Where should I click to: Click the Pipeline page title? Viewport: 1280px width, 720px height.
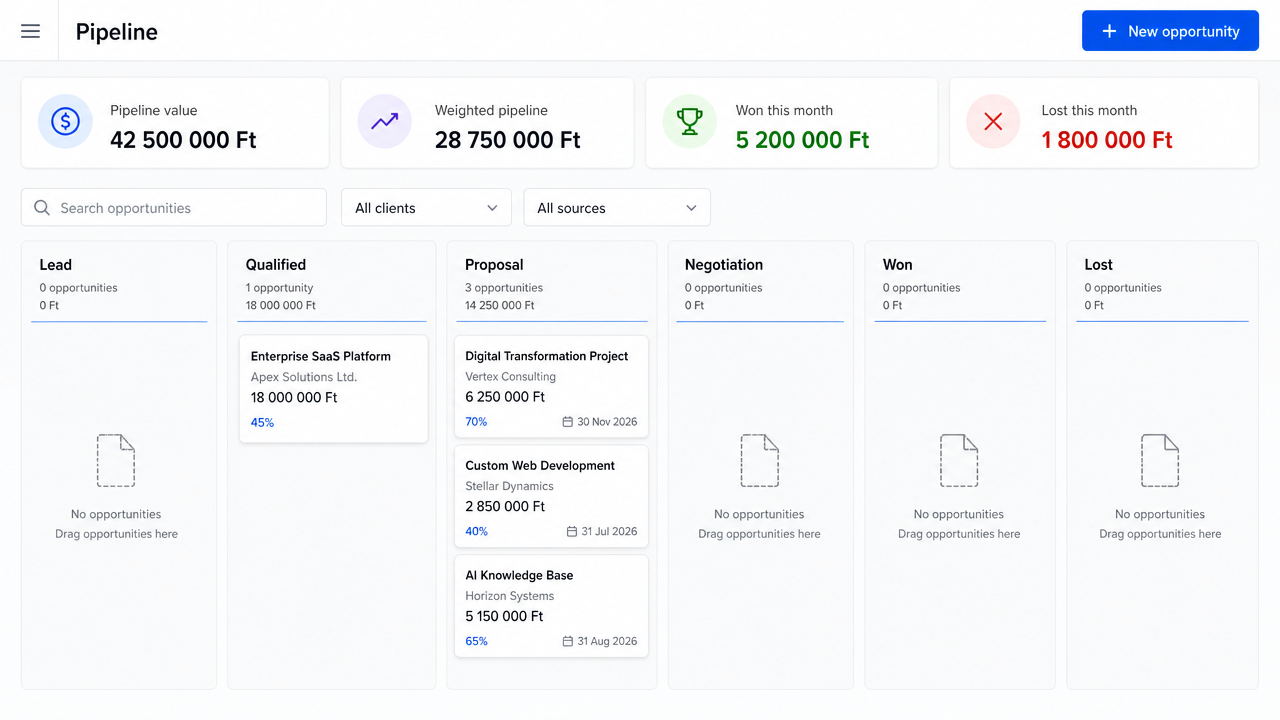(117, 32)
